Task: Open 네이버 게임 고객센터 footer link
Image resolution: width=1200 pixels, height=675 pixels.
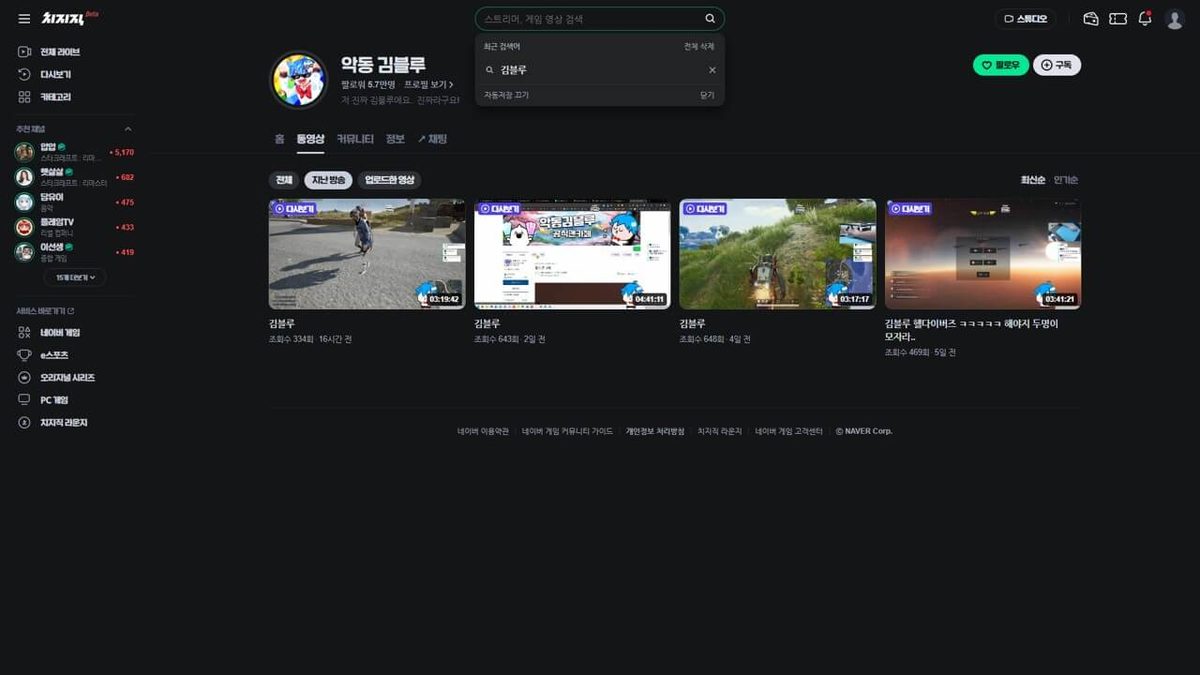Action: point(789,431)
